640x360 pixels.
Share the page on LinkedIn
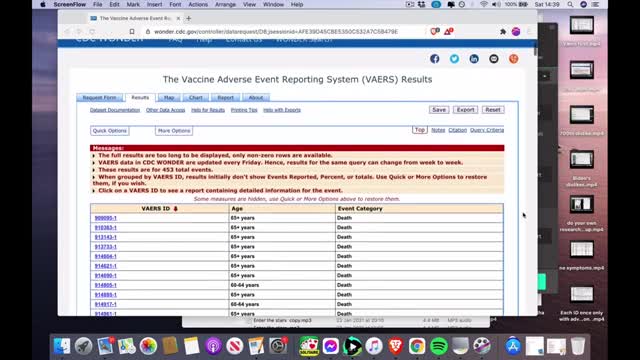474,59
